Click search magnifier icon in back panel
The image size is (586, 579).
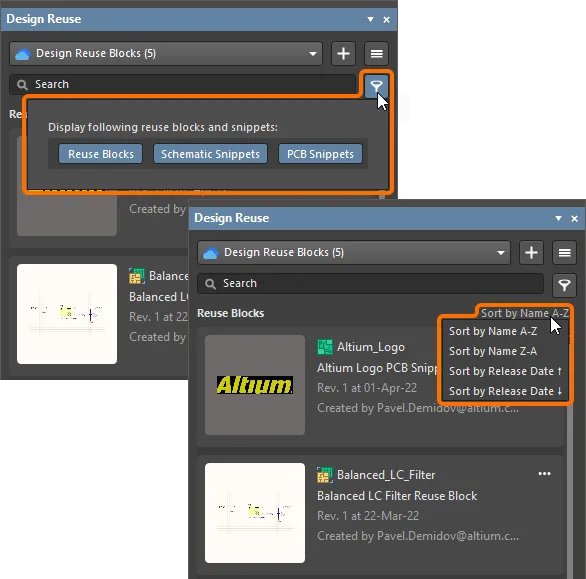coord(22,85)
